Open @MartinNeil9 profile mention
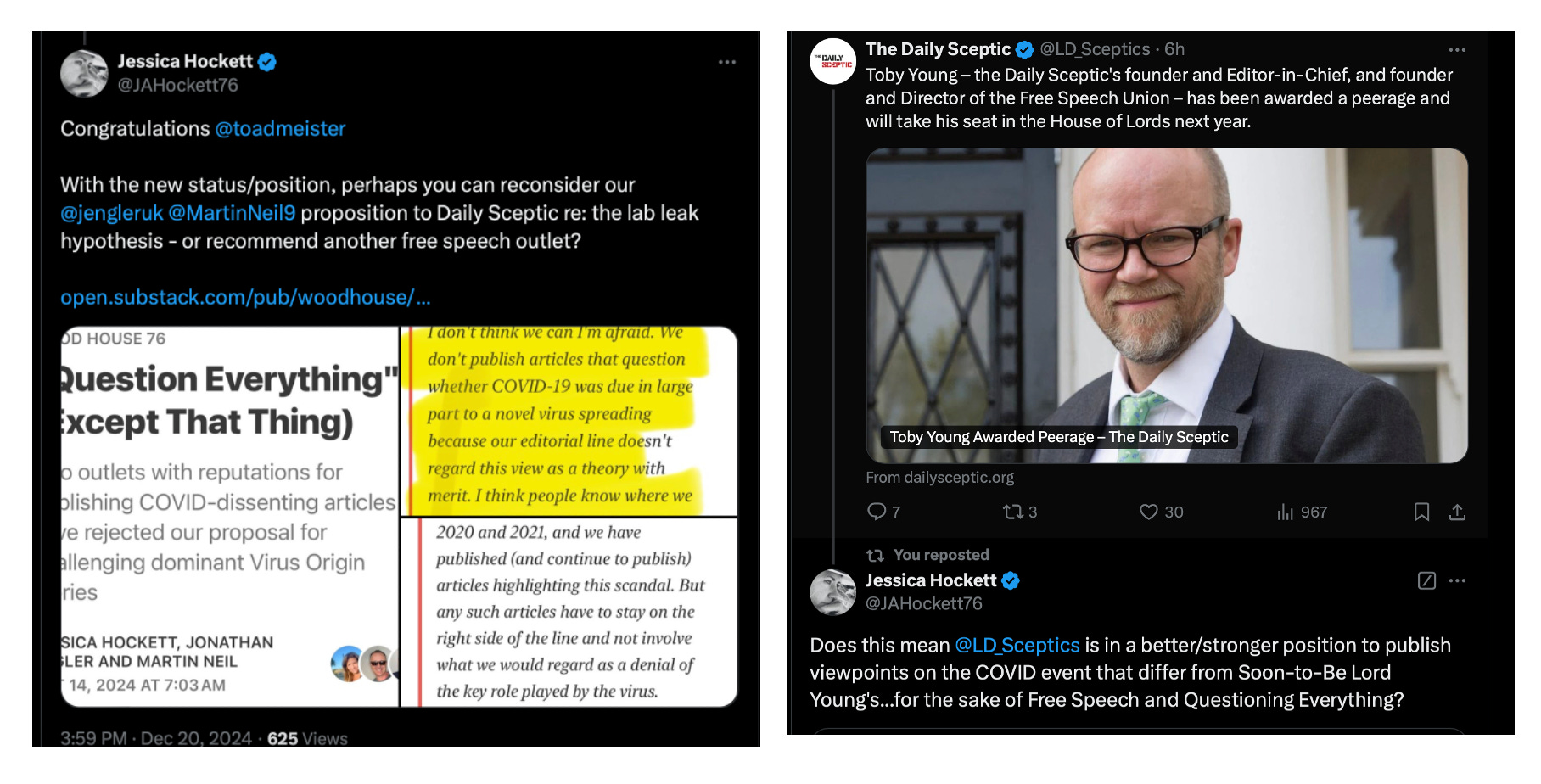This screenshot has height=784, width=1541. 232,213
